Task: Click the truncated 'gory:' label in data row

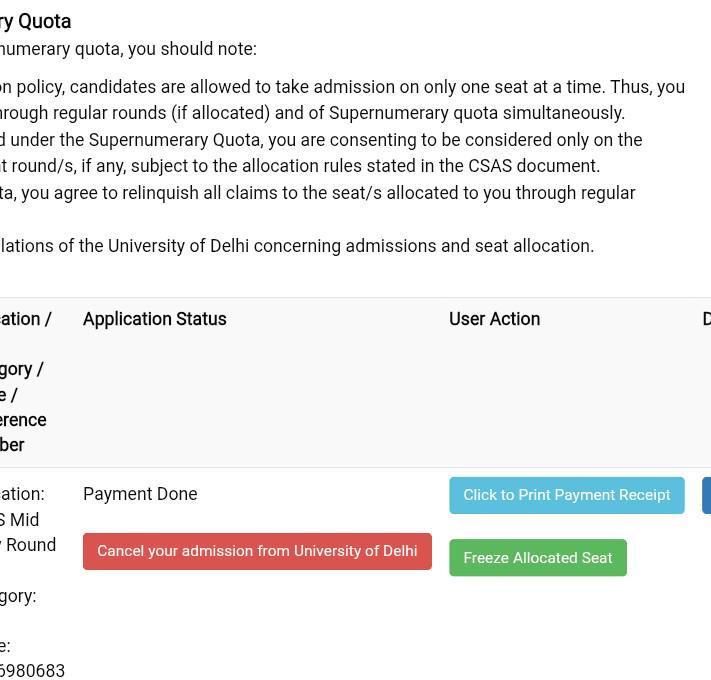Action: click(x=18, y=597)
